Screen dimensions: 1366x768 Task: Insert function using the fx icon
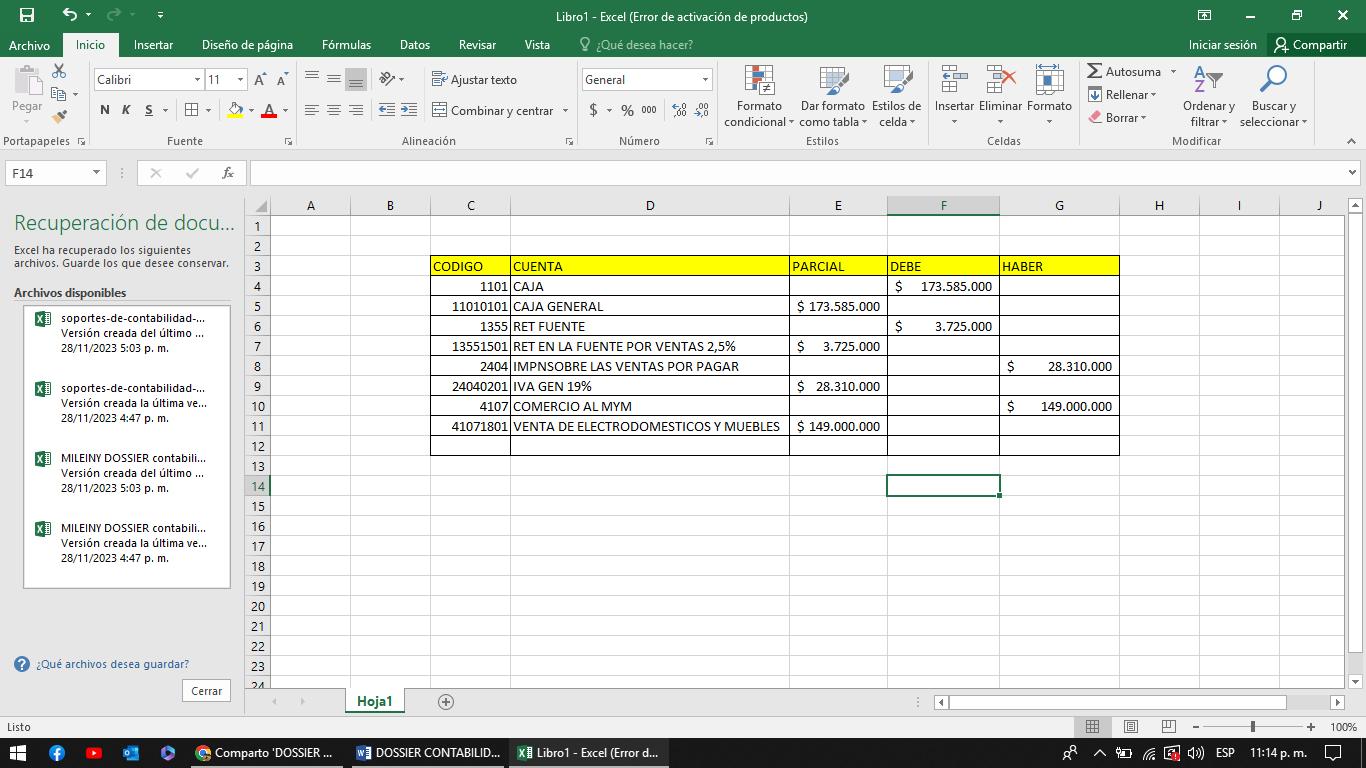228,173
